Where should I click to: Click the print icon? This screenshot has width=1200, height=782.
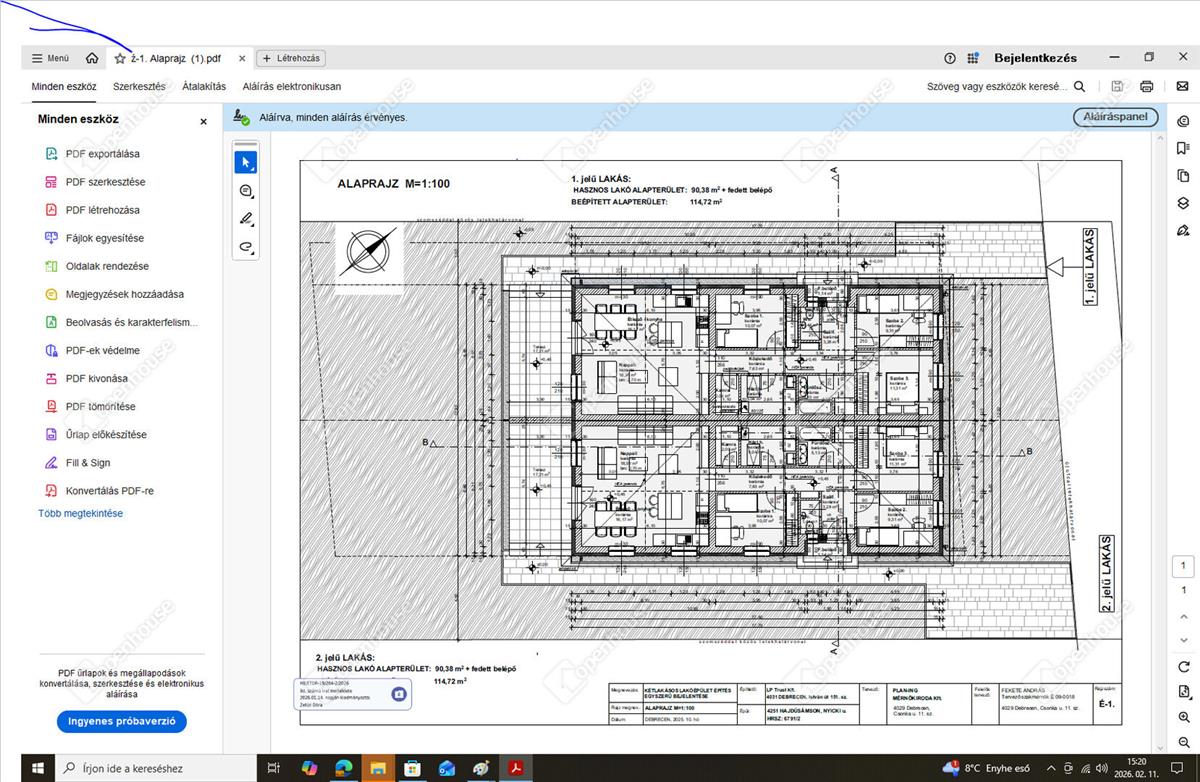pos(1146,87)
